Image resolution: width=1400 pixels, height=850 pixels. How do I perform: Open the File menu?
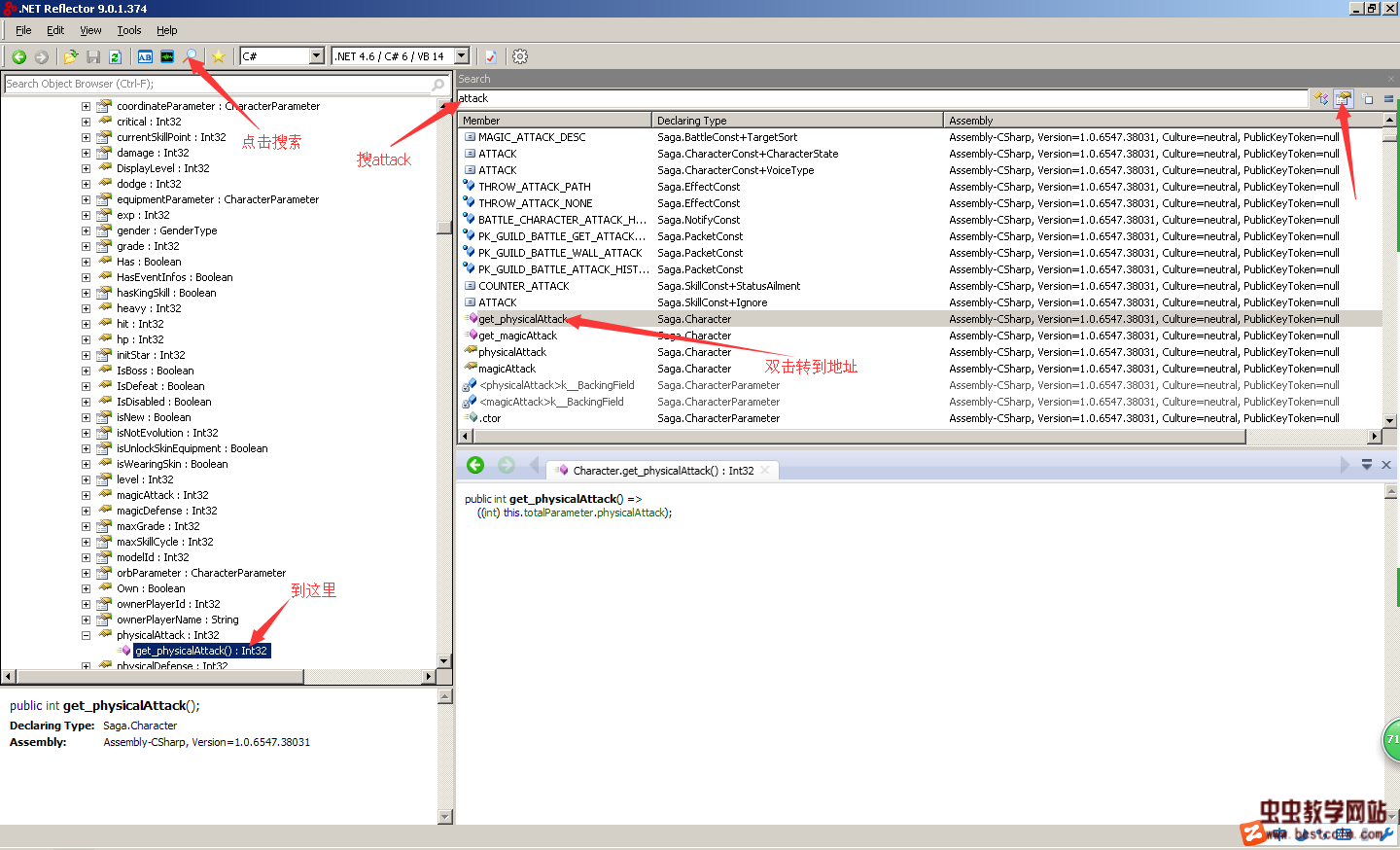coord(23,30)
